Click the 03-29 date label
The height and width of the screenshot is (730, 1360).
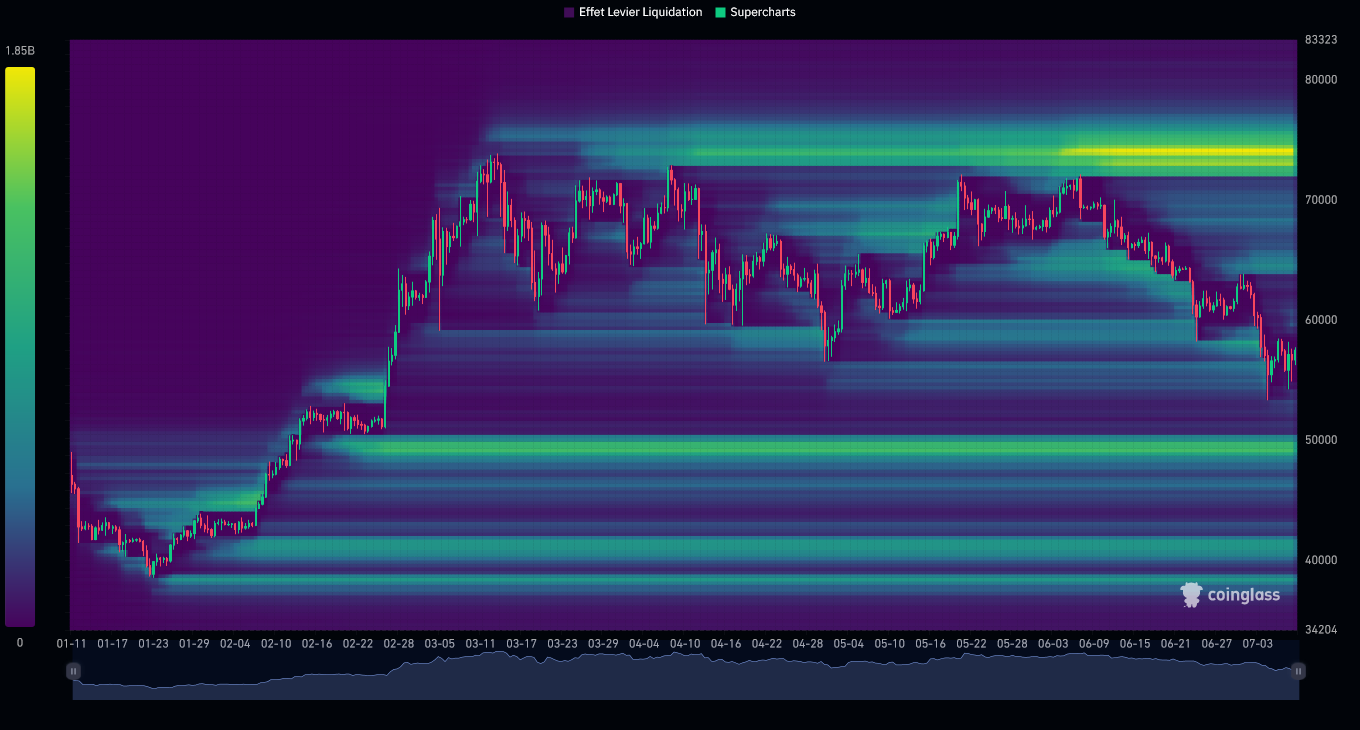604,644
